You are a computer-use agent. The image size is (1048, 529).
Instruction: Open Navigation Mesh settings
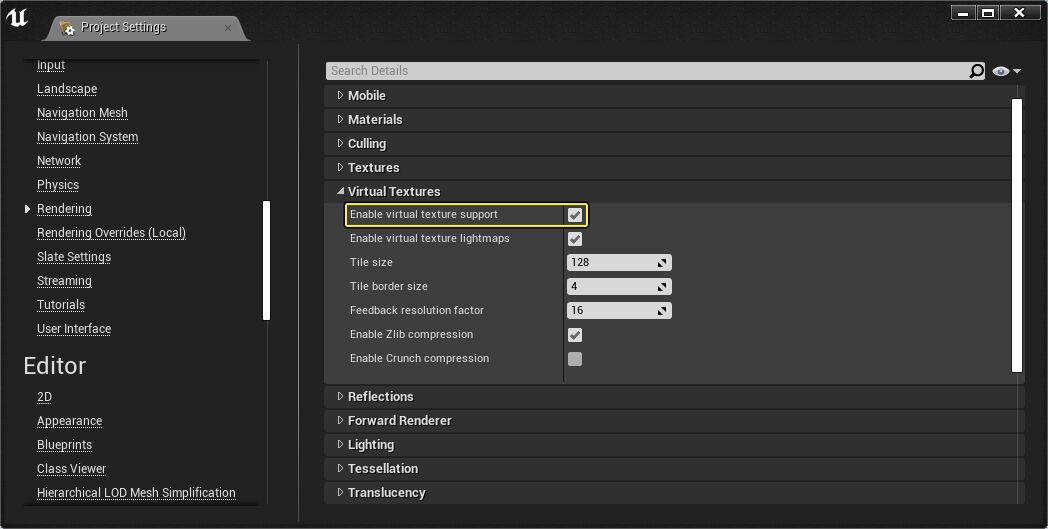click(82, 113)
